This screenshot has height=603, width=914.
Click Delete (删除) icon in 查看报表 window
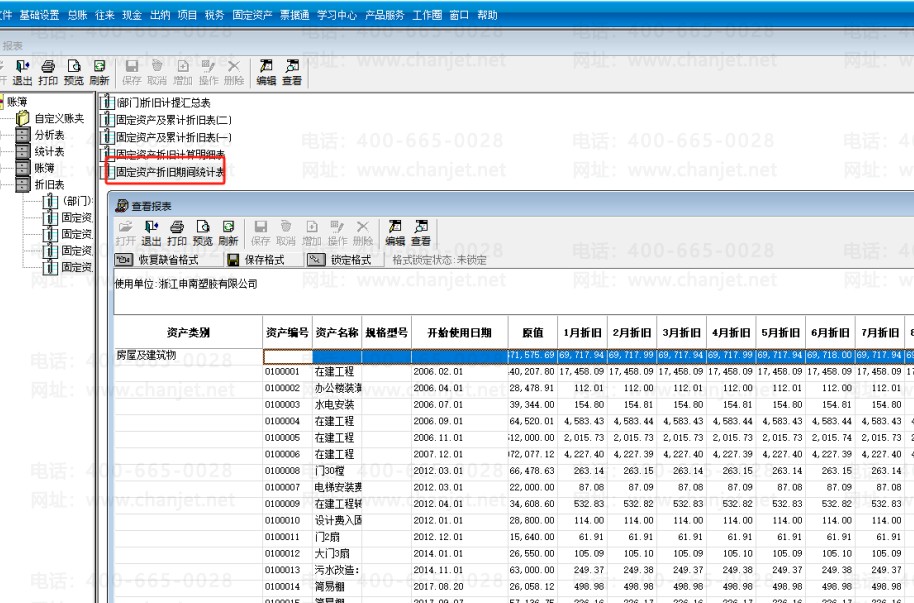[x=363, y=233]
